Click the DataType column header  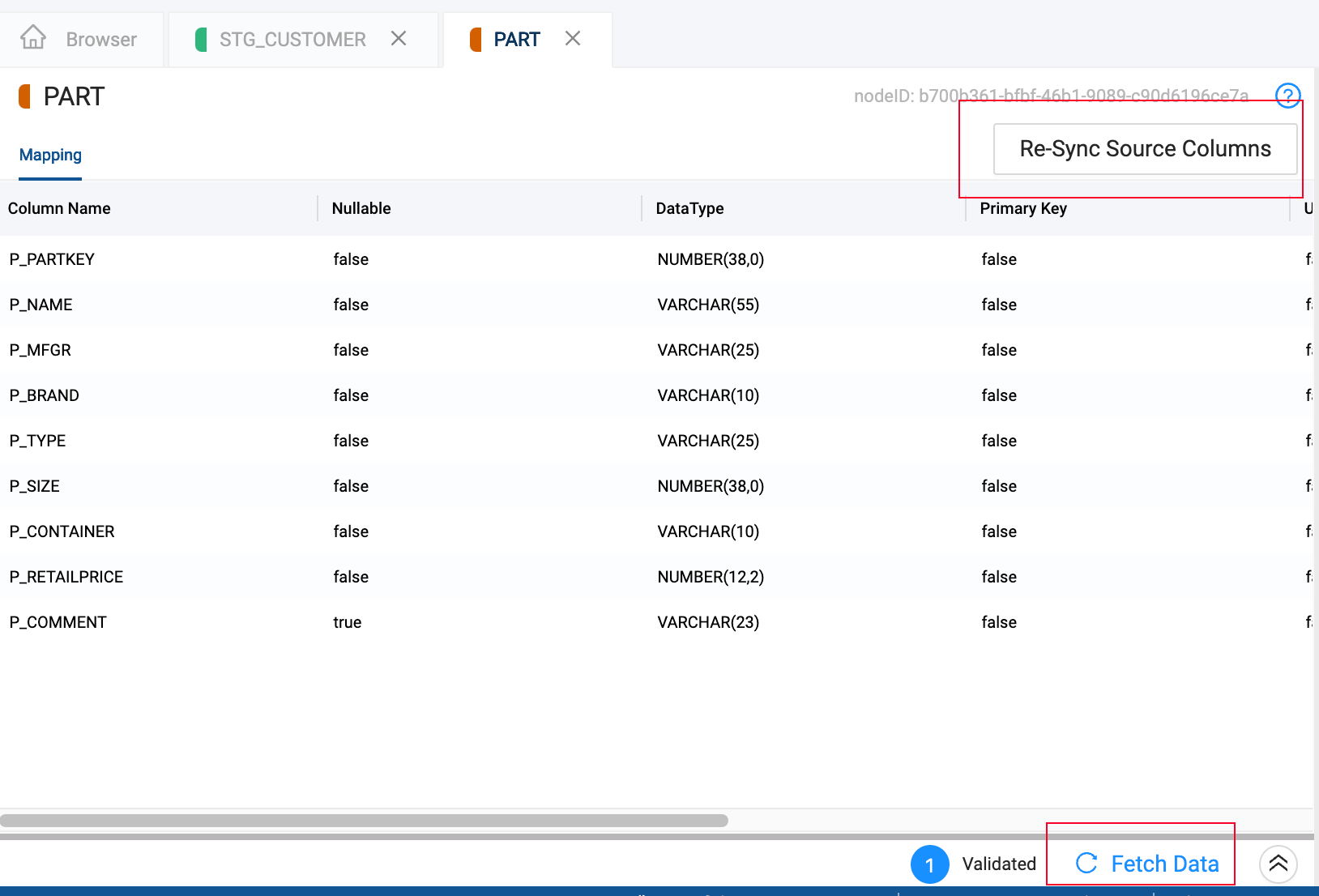click(x=689, y=208)
